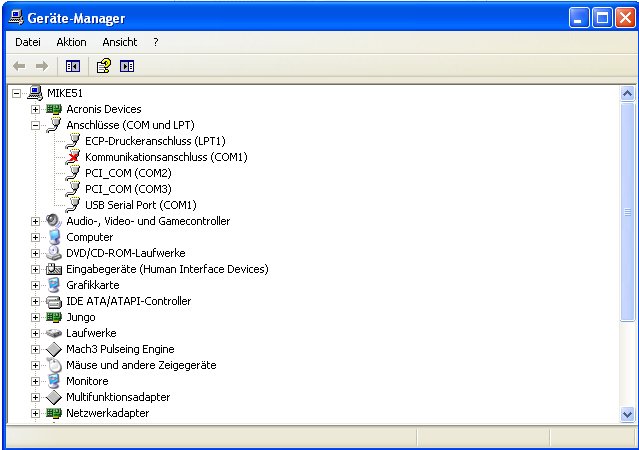The width and height of the screenshot is (639, 450).
Task: Collapse the MIKE51 root node
Action: point(16,93)
